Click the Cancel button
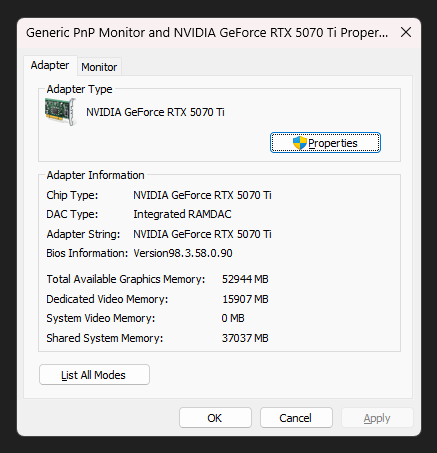The width and height of the screenshot is (437, 453). tap(296, 418)
